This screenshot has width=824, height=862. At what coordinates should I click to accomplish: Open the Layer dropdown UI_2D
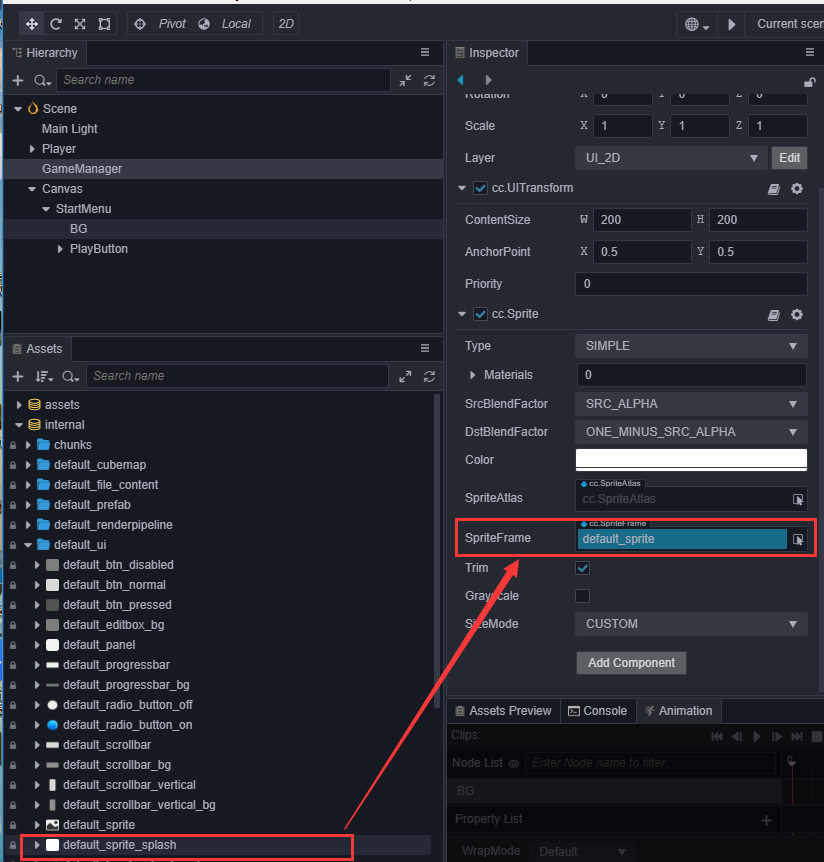671,158
